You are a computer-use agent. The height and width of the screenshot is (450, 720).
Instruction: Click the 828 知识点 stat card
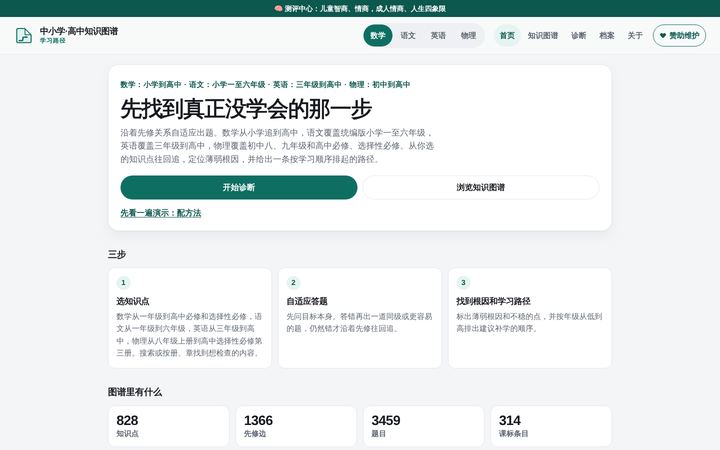(x=169, y=426)
